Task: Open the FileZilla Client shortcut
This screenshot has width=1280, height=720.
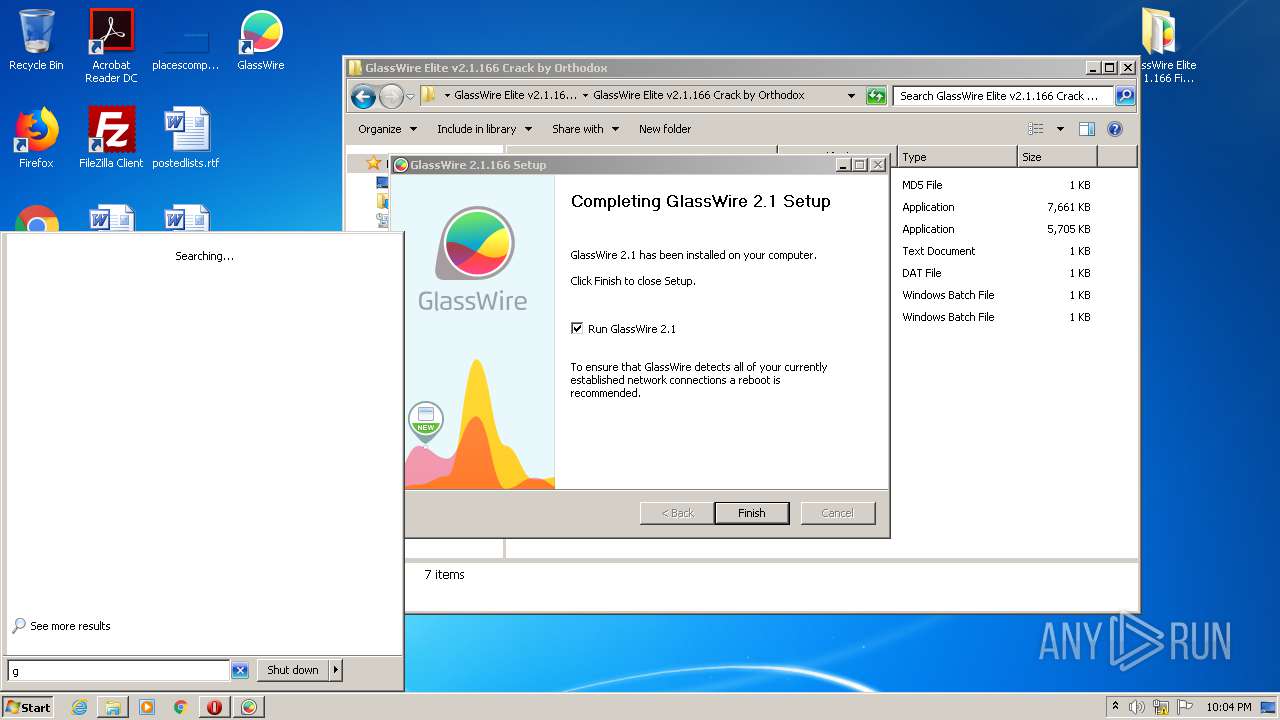Action: [111, 138]
